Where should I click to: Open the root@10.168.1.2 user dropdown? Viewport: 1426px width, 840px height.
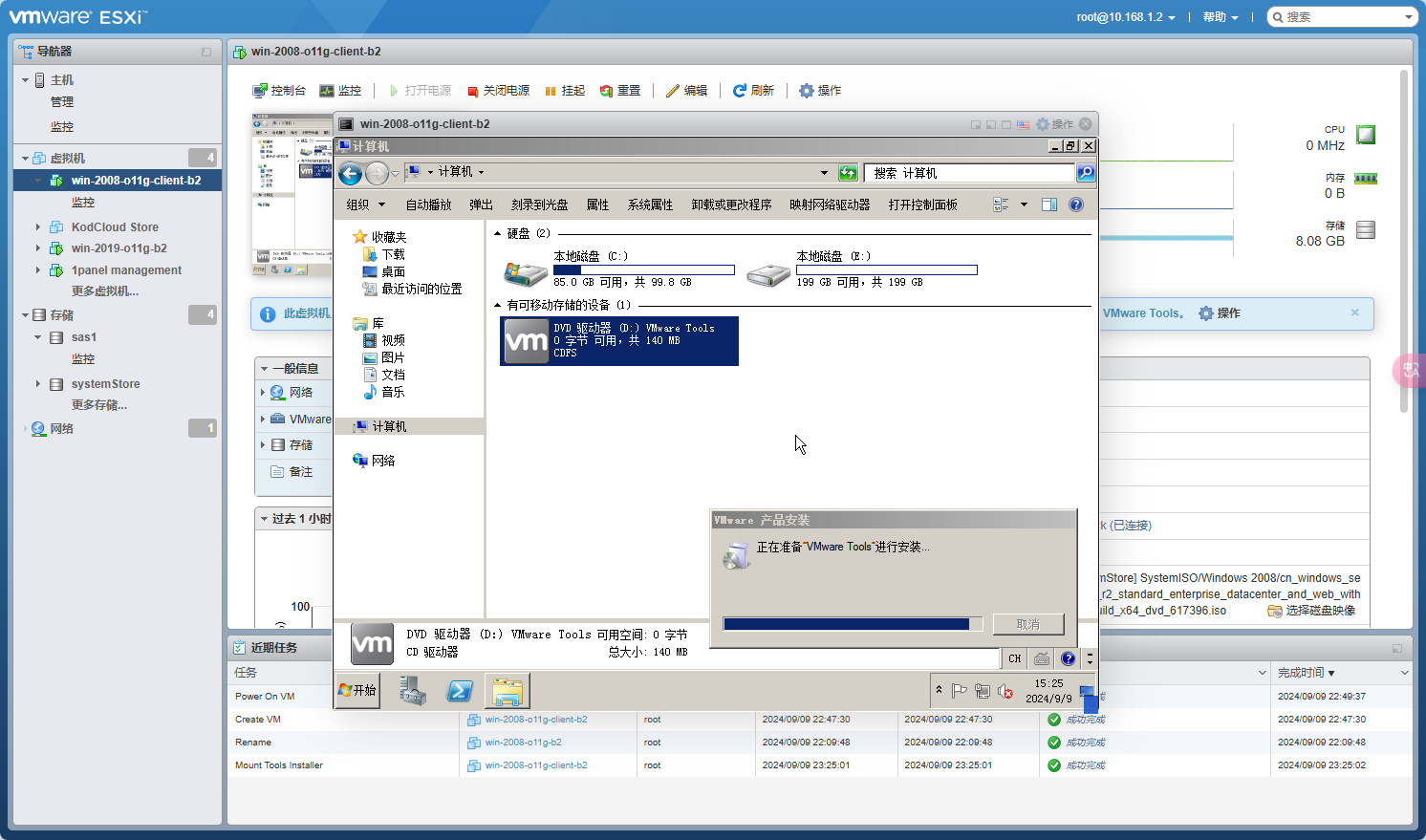coord(1126,17)
